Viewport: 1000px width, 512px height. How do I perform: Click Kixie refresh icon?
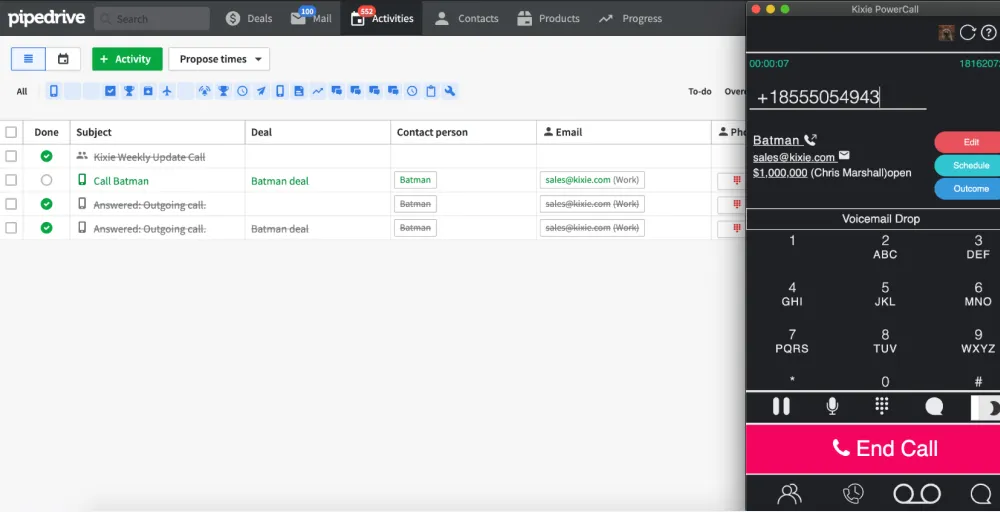point(967,33)
